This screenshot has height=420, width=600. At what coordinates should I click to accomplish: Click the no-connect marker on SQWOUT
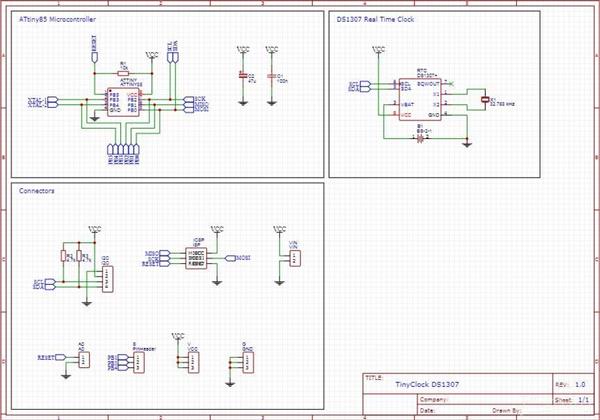pos(452,83)
